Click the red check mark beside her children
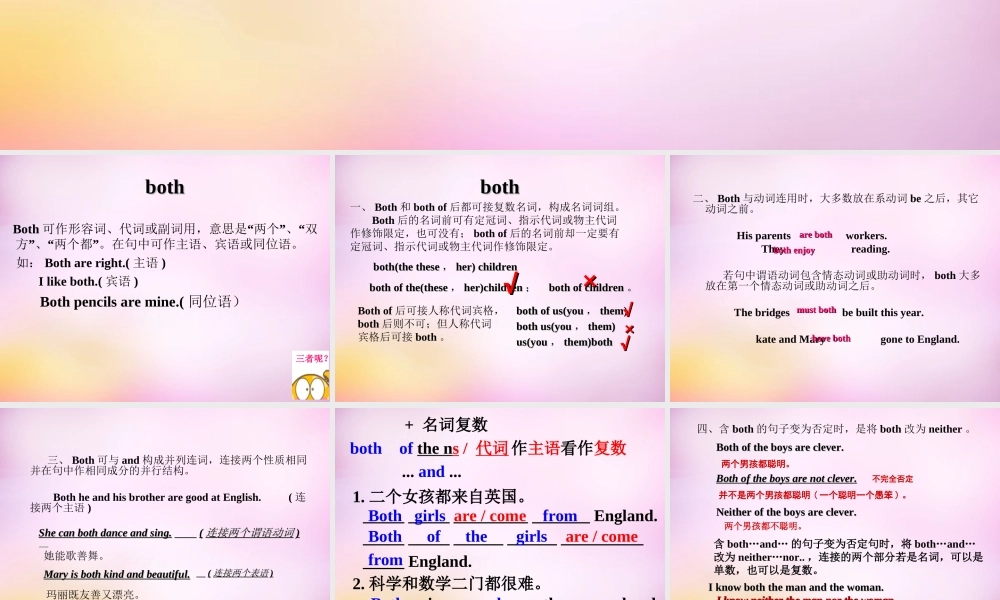 click(x=513, y=284)
